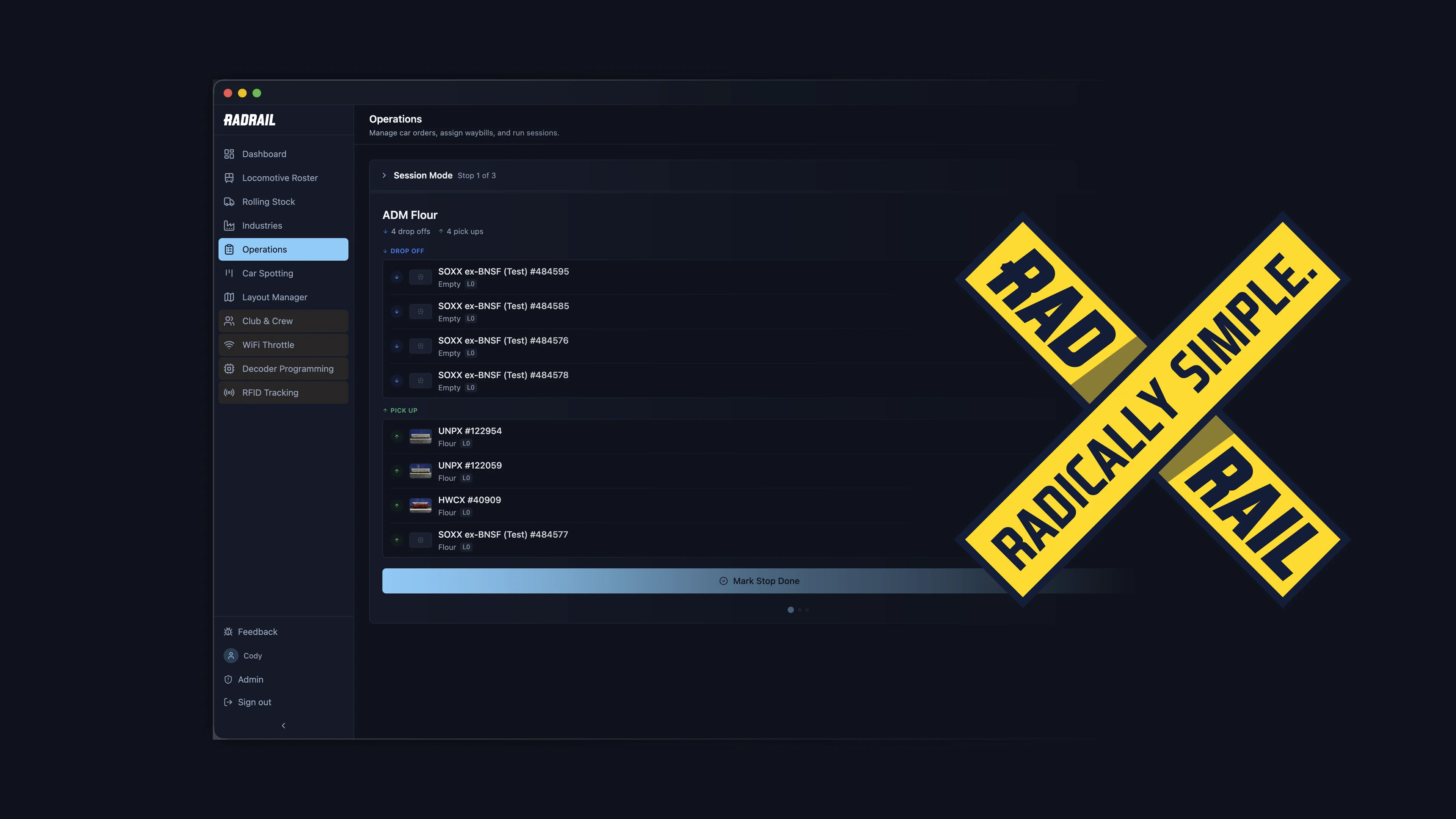The height and width of the screenshot is (819, 1456).
Task: Select the Locomotive Roster train icon
Action: tap(229, 178)
